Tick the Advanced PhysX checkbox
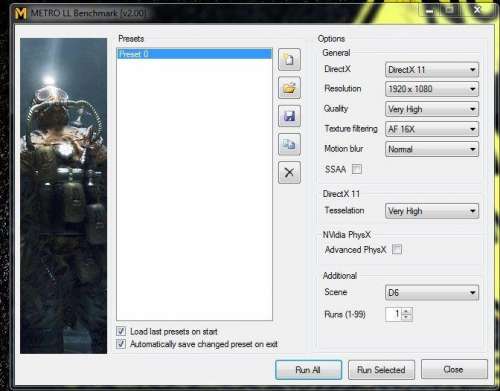The height and width of the screenshot is (391, 500). pos(397,249)
